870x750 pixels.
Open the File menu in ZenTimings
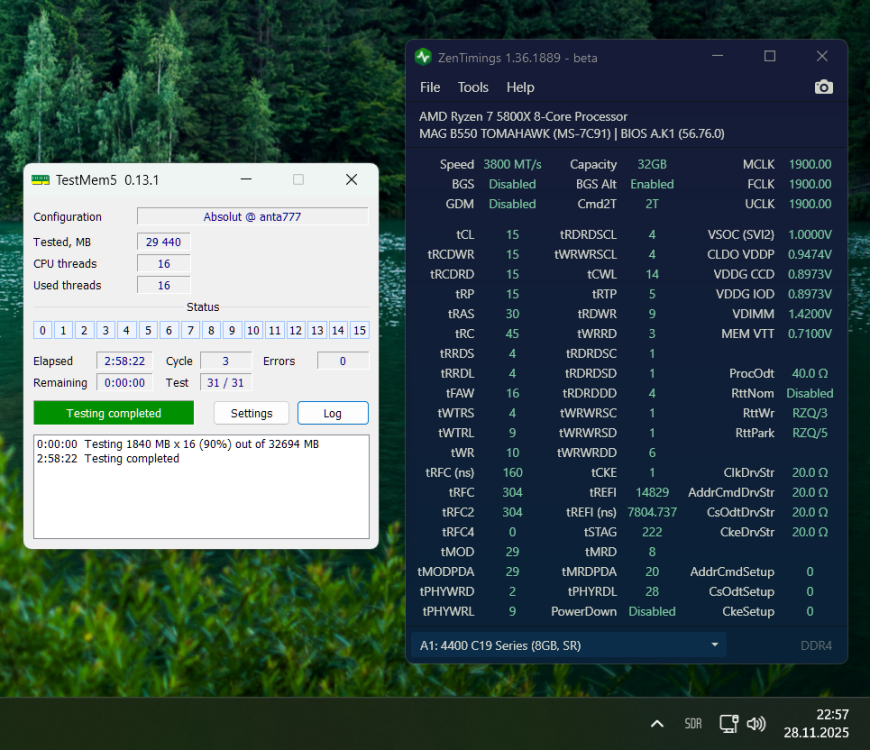pos(430,87)
